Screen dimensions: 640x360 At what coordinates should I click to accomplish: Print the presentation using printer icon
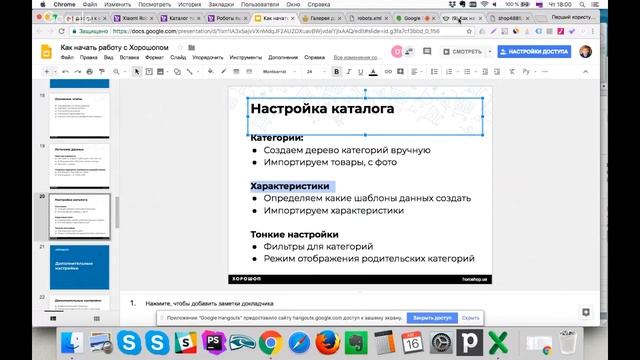[89, 72]
